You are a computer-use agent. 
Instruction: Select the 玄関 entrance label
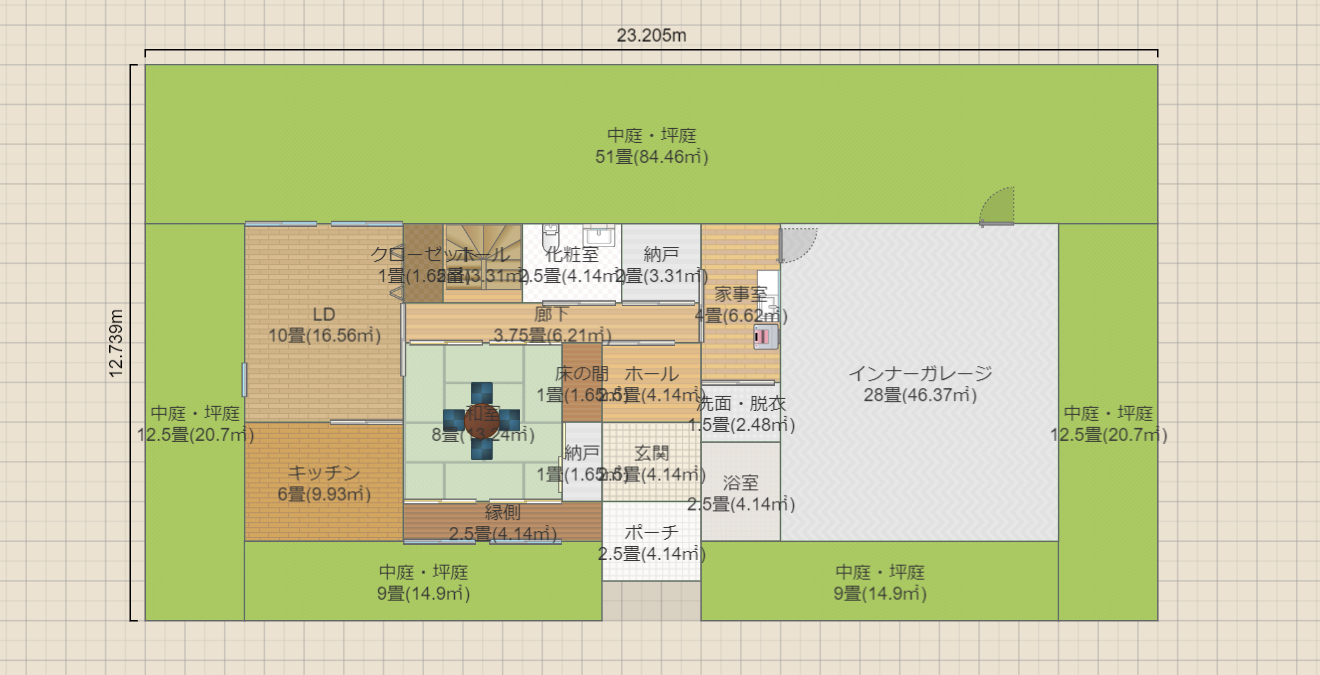tap(651, 463)
